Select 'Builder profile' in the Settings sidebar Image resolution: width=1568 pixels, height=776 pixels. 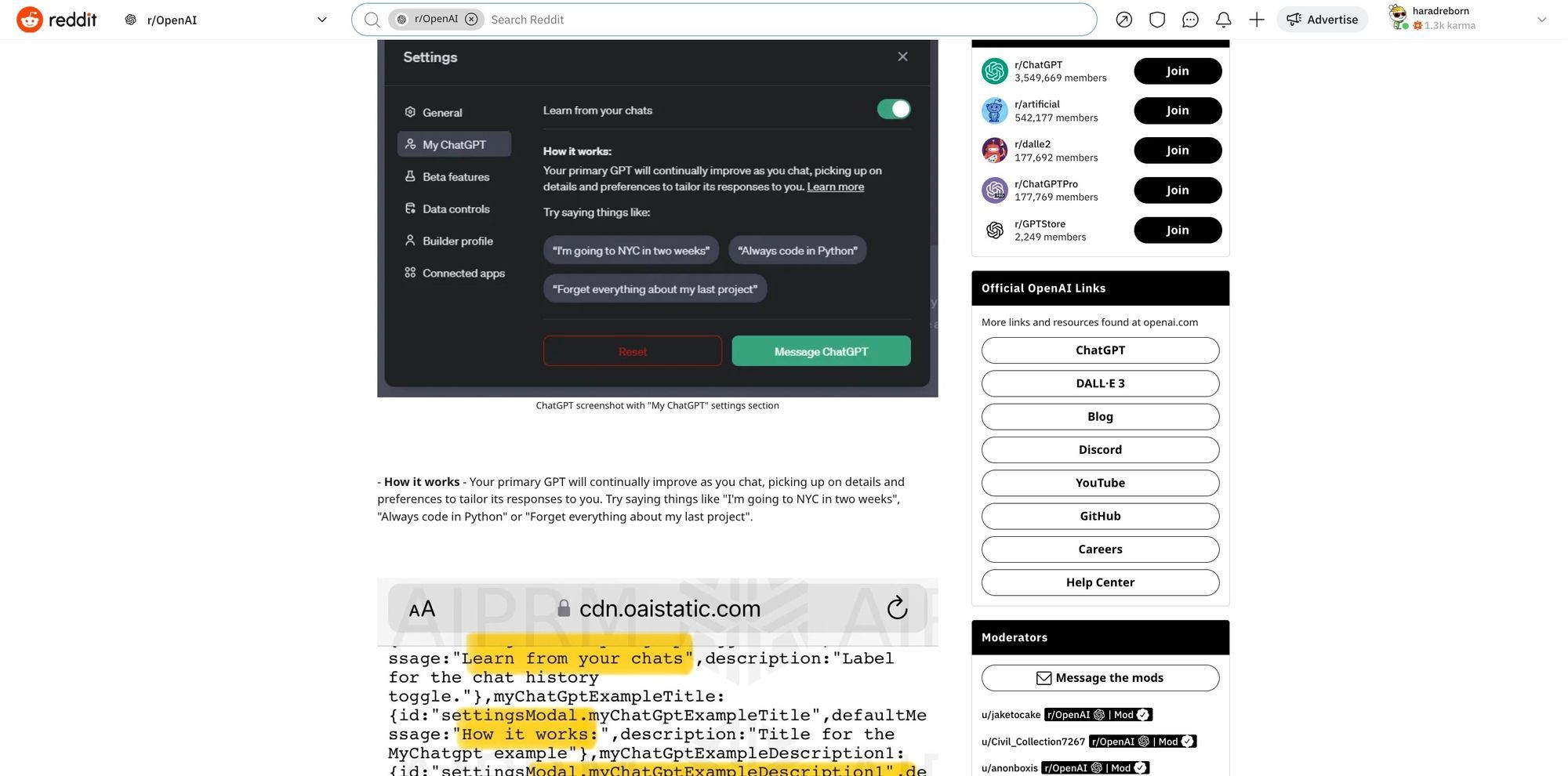coord(457,241)
